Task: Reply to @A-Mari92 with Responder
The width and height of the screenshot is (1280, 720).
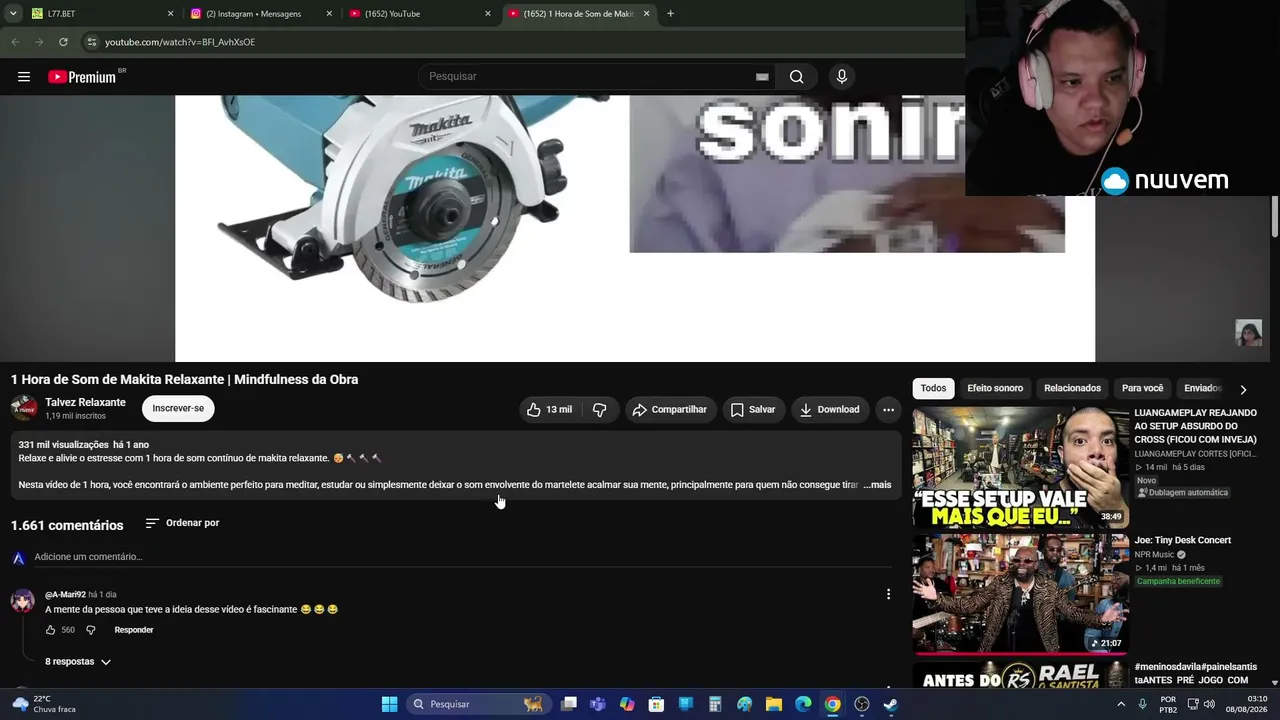Action: 134,630
